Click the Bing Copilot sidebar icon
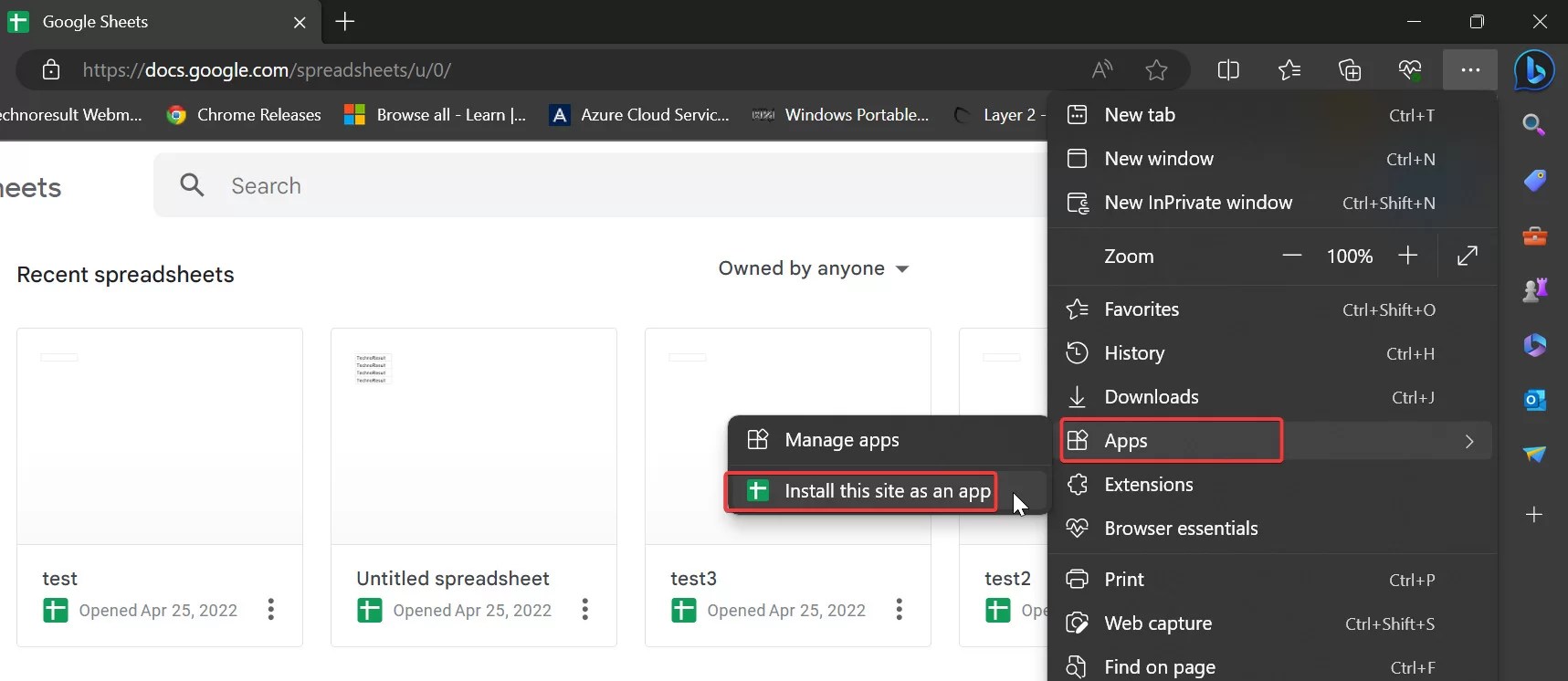Image resolution: width=1568 pixels, height=681 pixels. (x=1534, y=69)
